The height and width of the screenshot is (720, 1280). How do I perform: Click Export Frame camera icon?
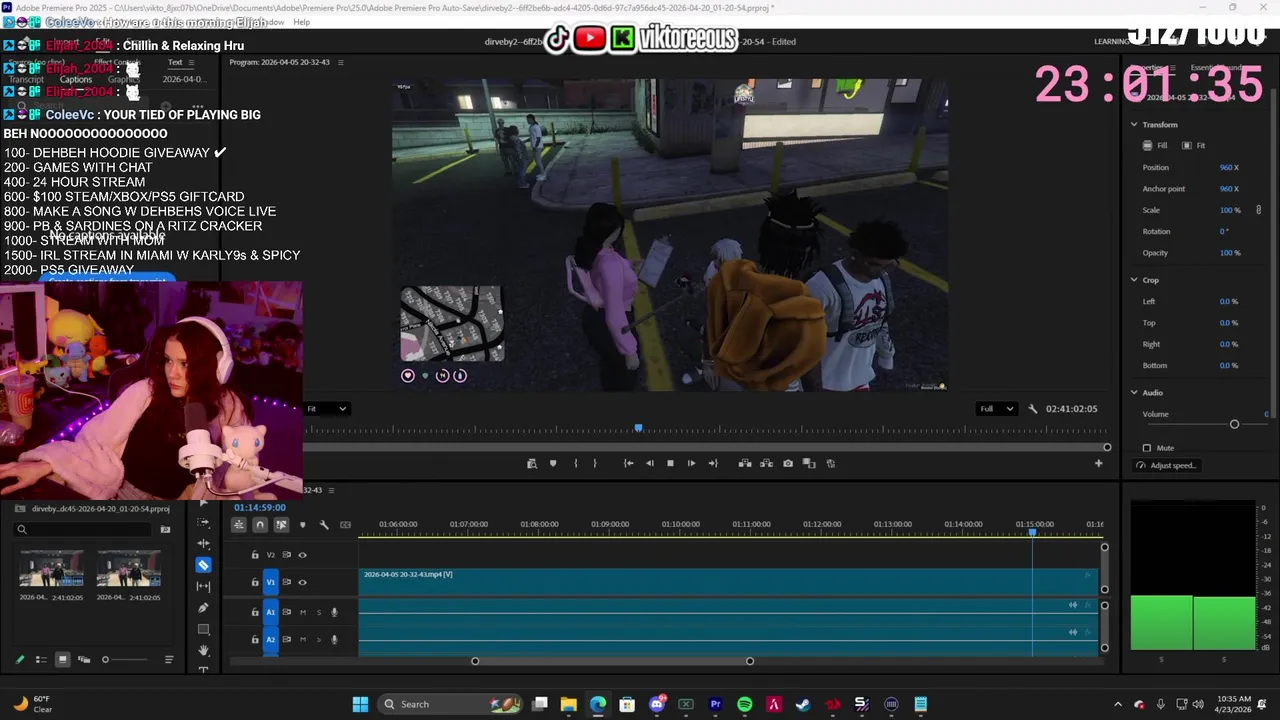[788, 463]
